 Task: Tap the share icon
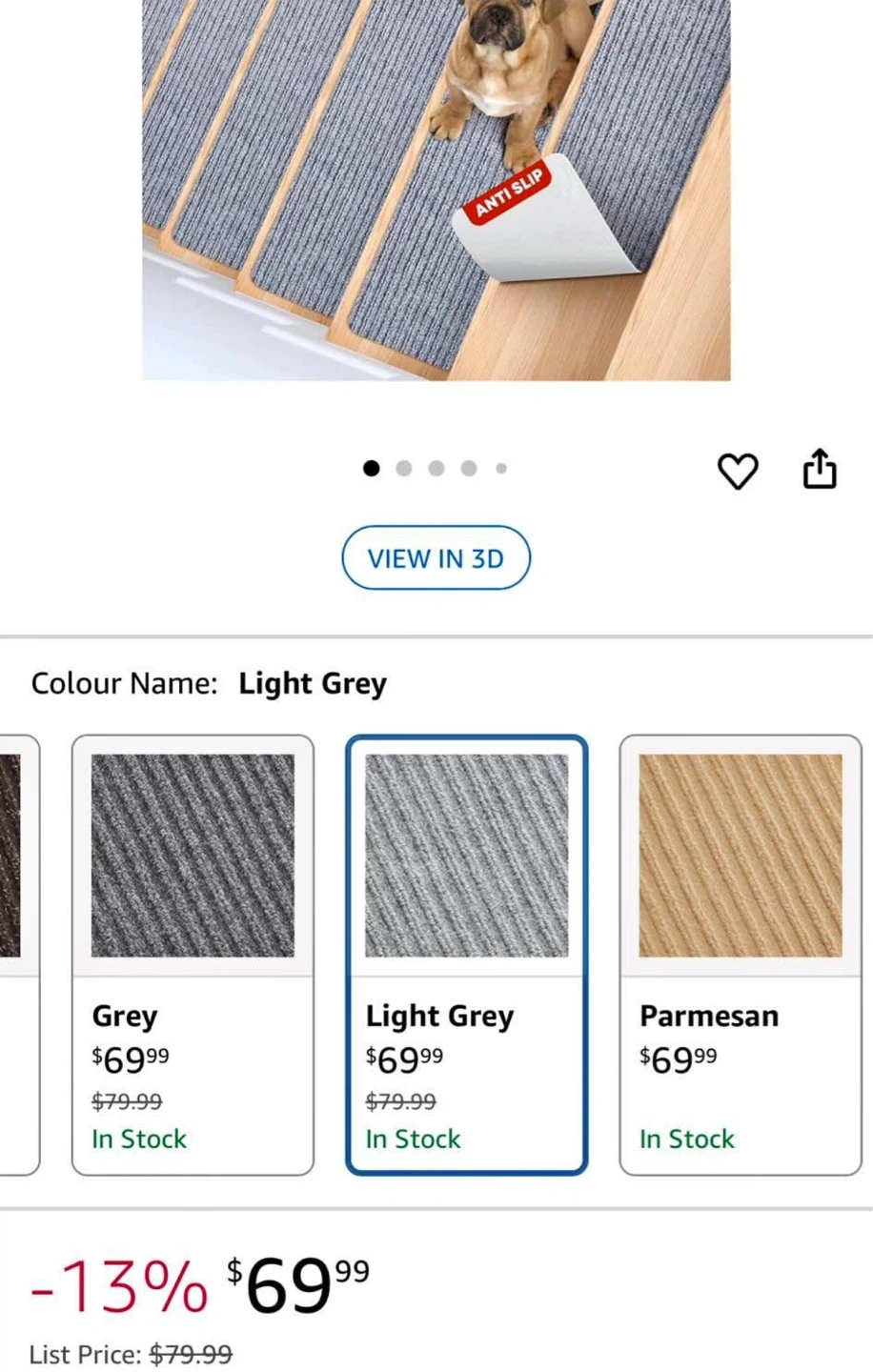pos(820,469)
